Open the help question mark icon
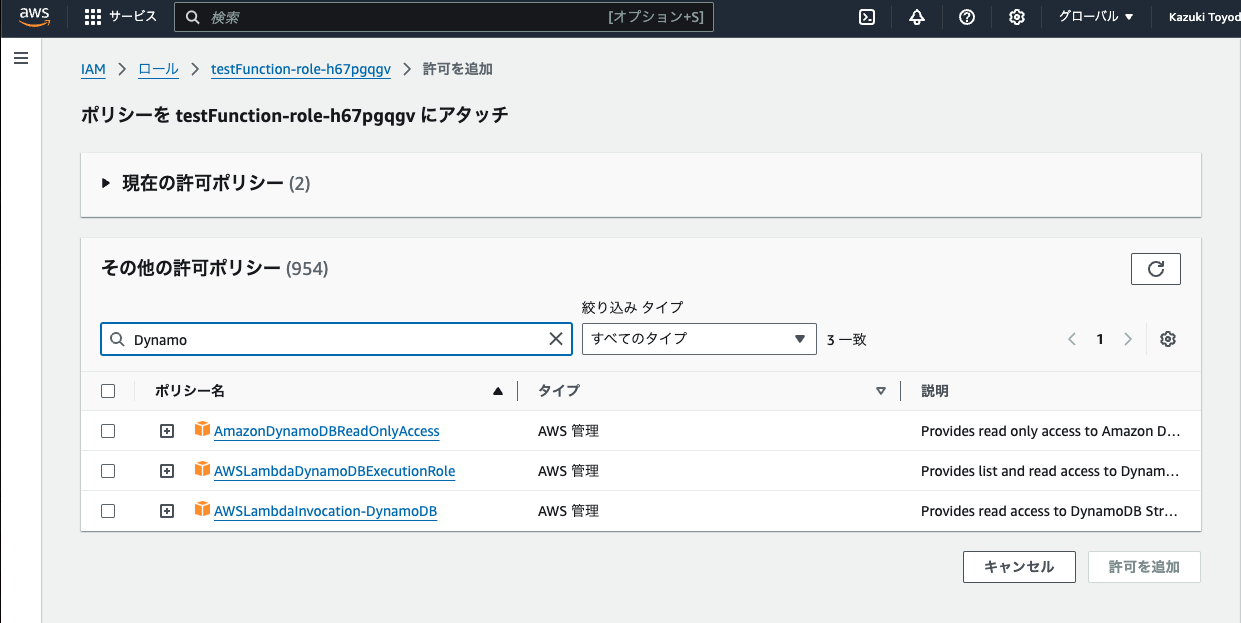1241x623 pixels. tap(967, 17)
